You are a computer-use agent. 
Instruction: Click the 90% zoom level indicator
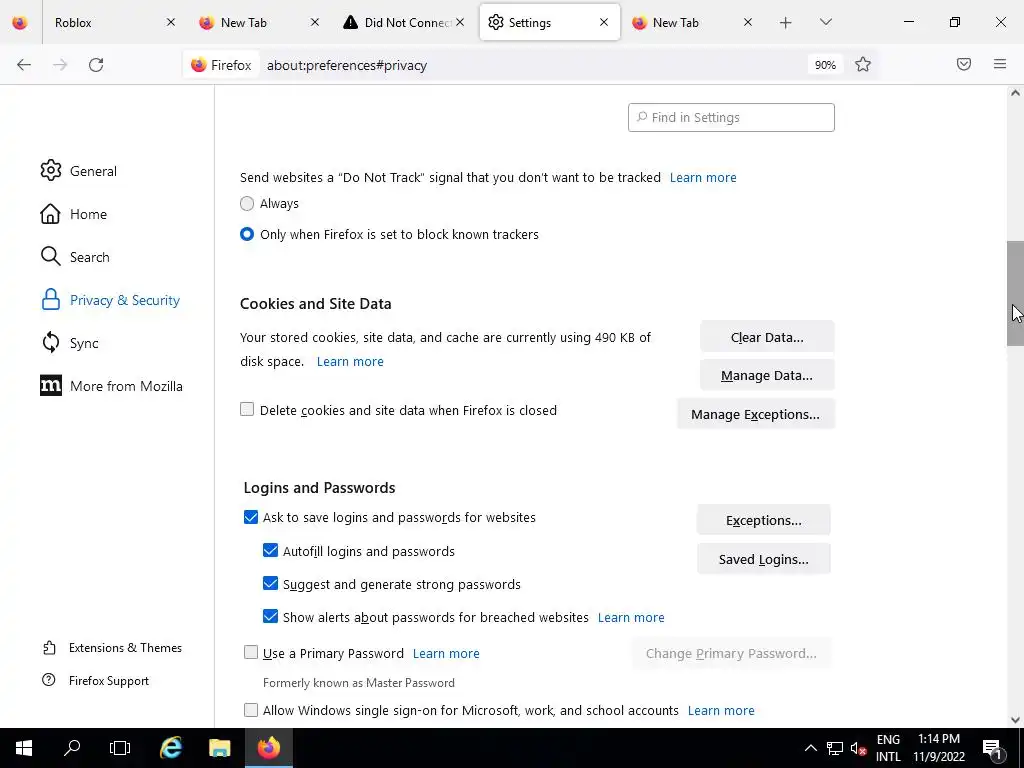tap(825, 65)
